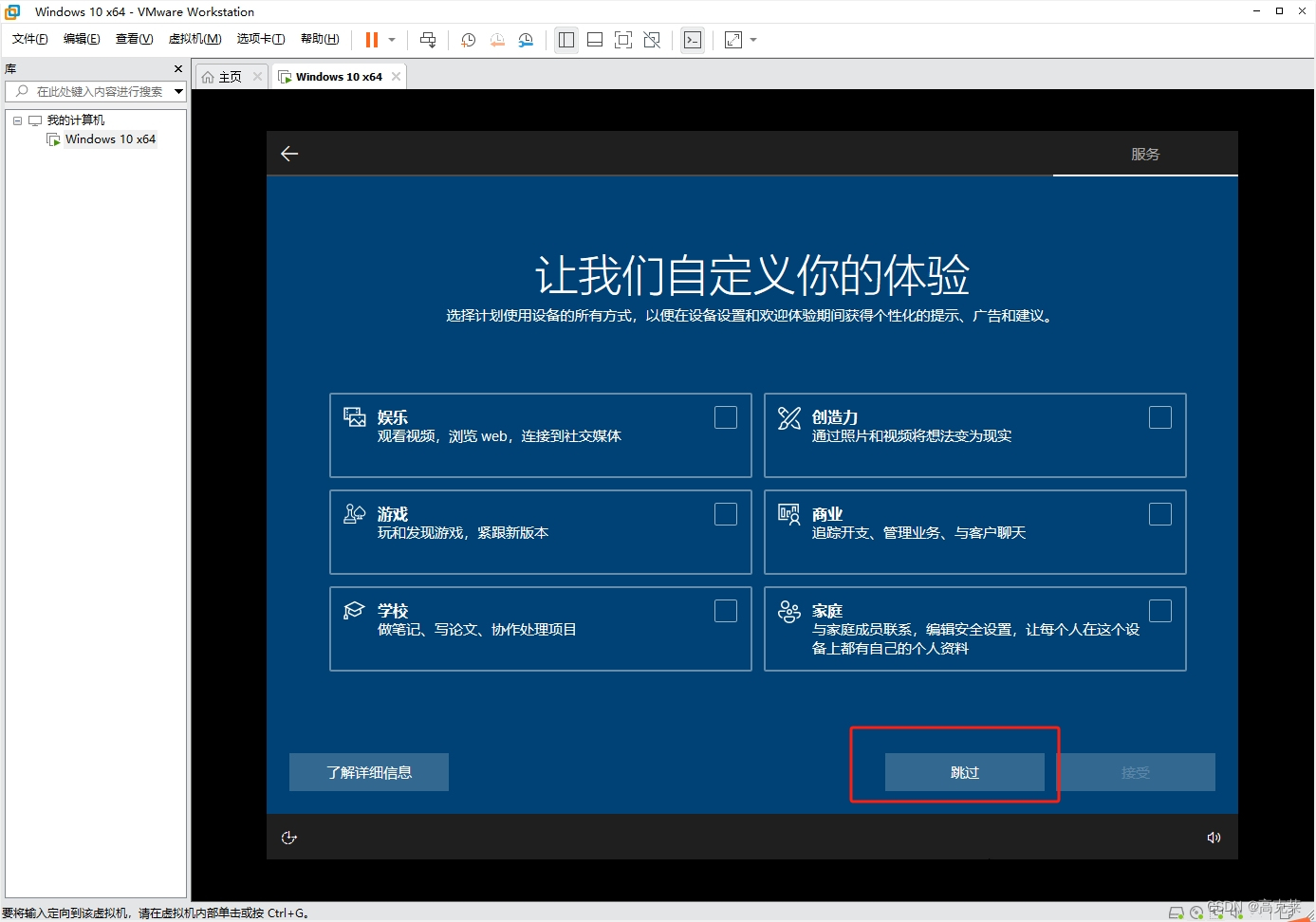1316x922 pixels.
Task: Click the 追踪开支、管理业务、与客户聊天 text
Action: click(919, 533)
